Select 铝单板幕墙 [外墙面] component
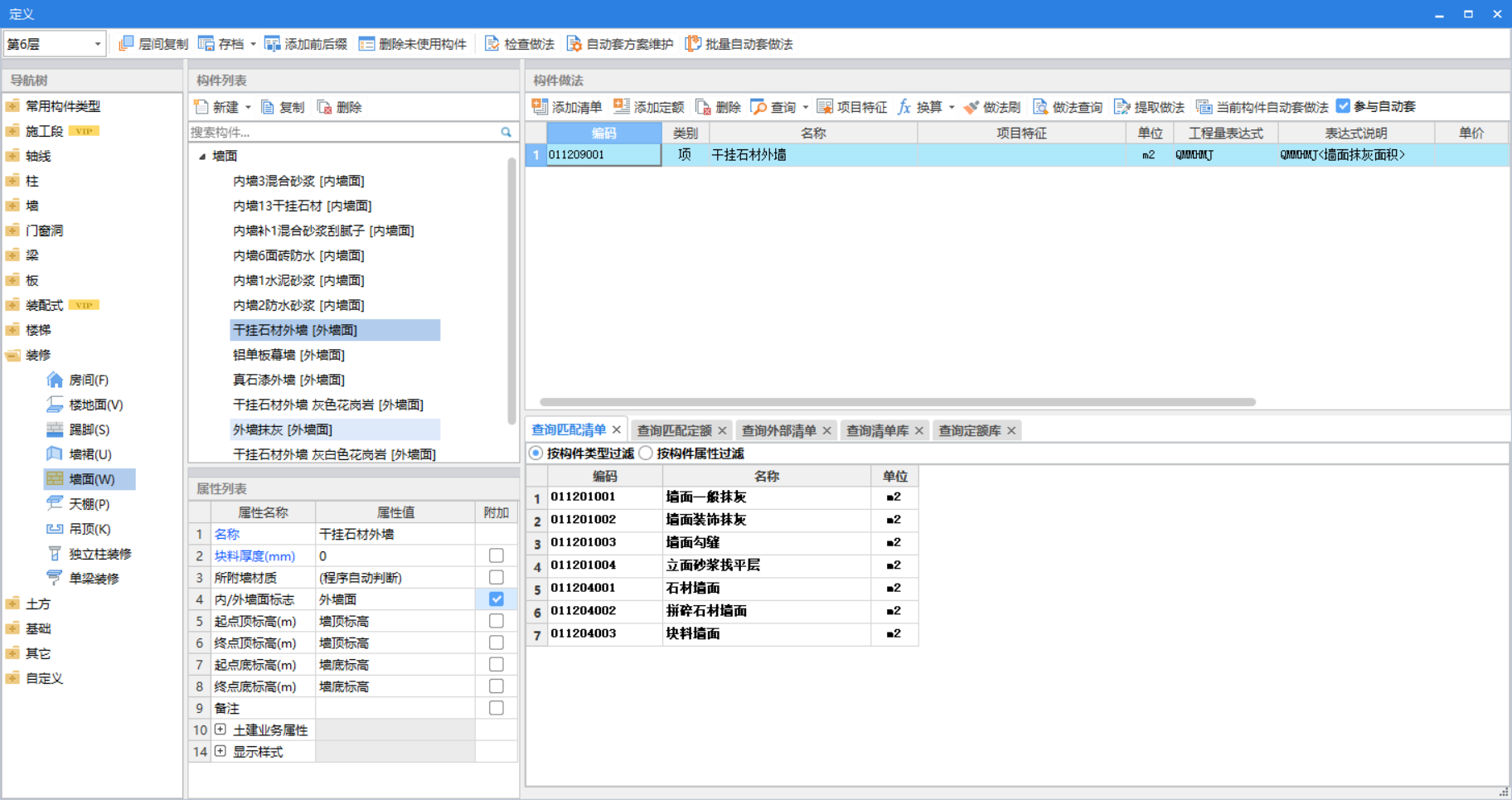This screenshot has height=800, width=1512. (288, 355)
